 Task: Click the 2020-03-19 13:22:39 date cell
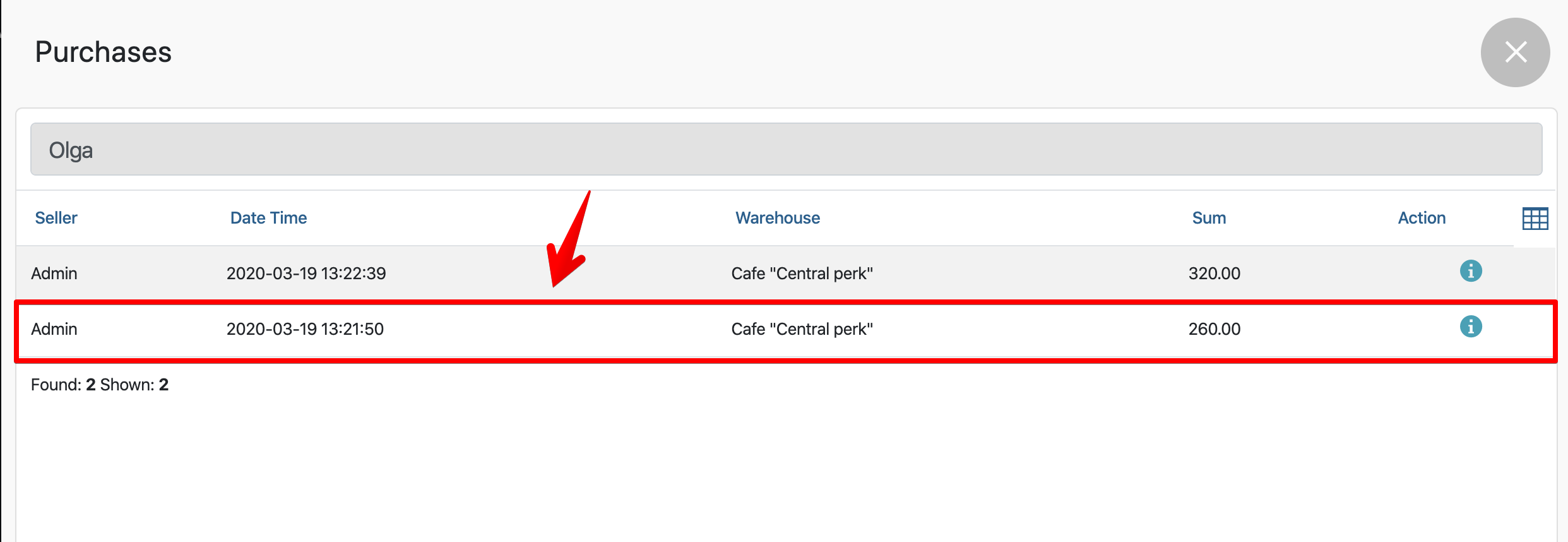(x=306, y=274)
